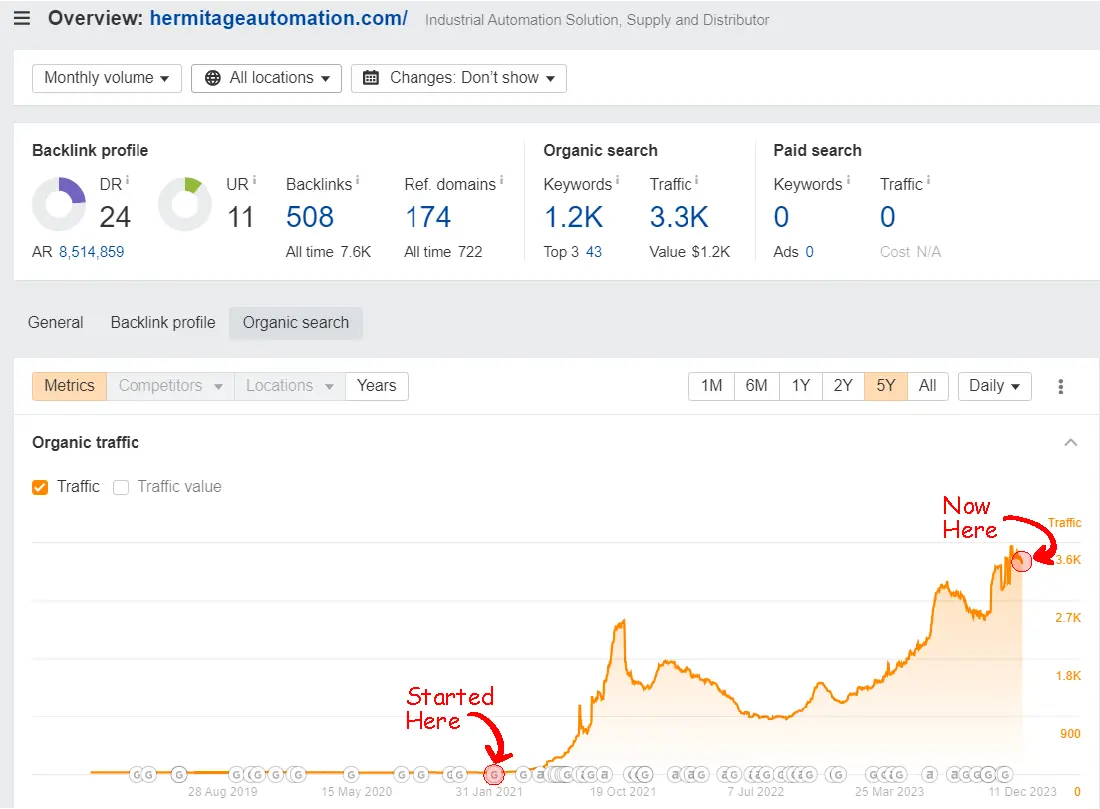Click the Backlinks info icon
Viewport: 1100px width, 809px height.
[358, 181]
